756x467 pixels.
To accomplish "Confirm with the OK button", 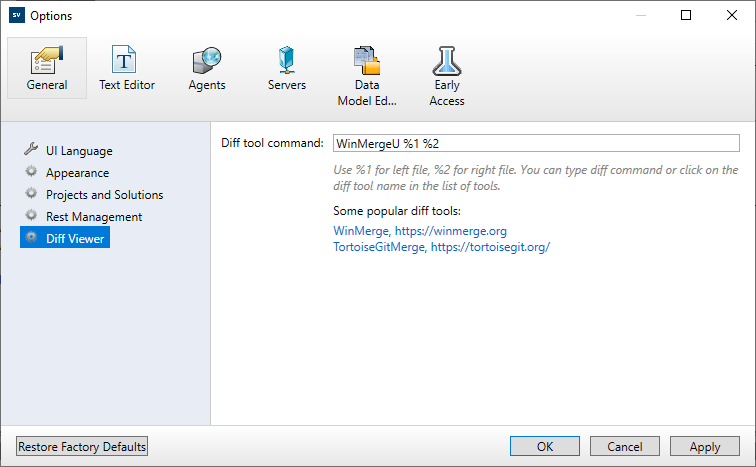I will 544,447.
